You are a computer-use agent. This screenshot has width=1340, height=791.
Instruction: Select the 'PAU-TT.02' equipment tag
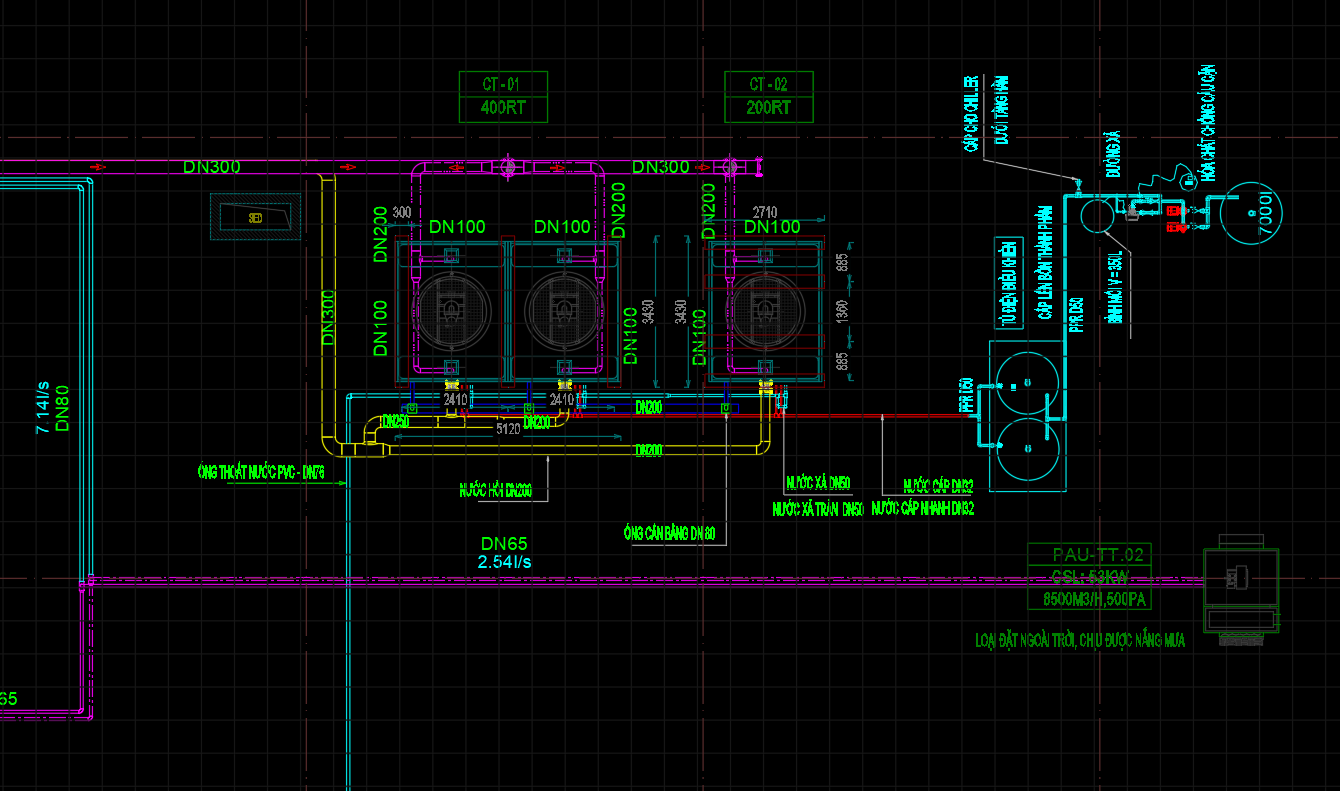coord(1097,554)
